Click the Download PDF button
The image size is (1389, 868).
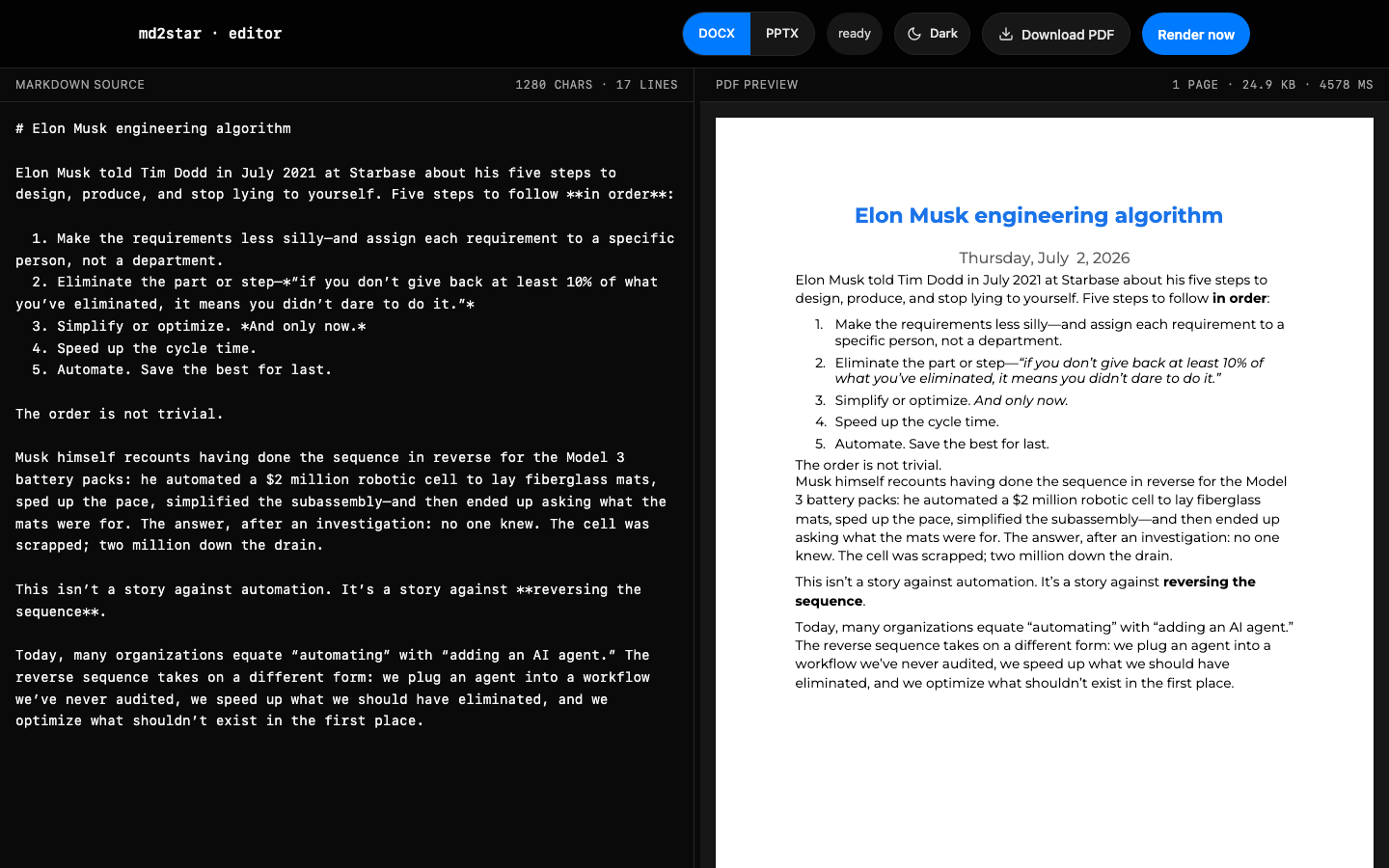tap(1056, 34)
